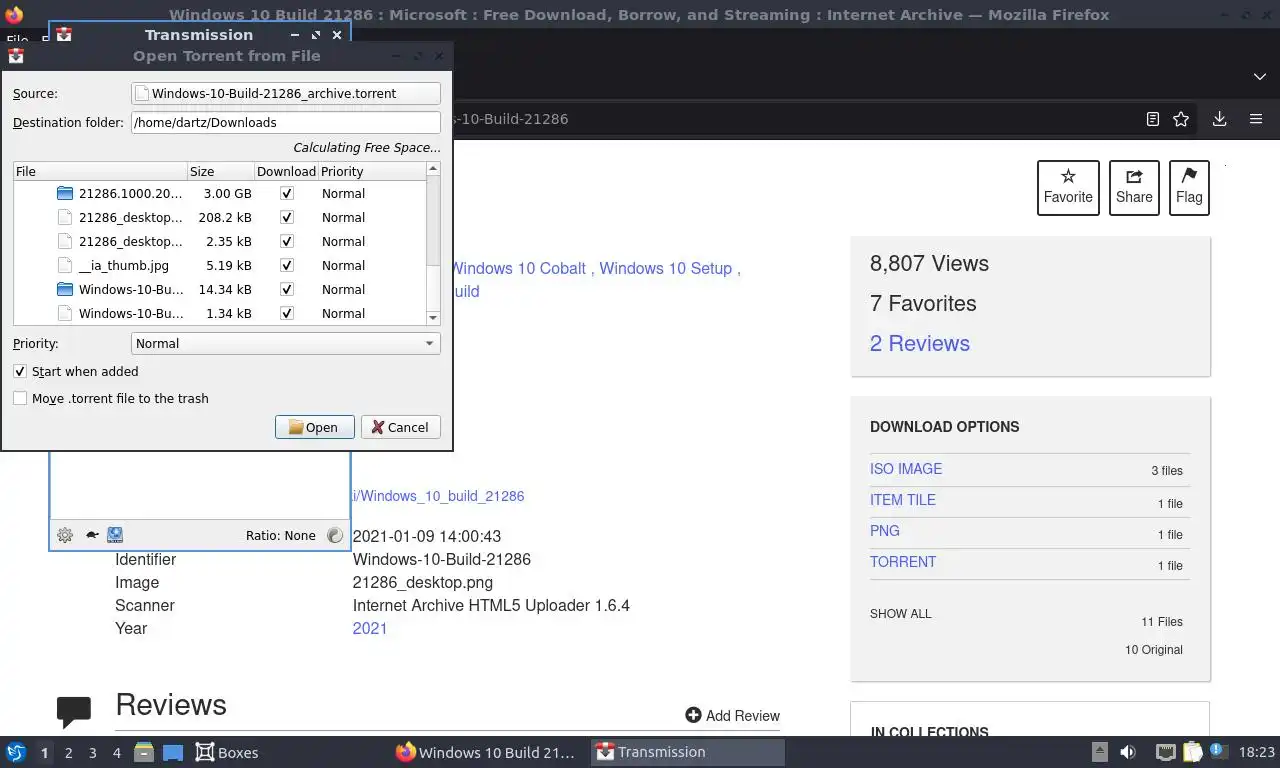Bookmark this page with star icon
The image size is (1280, 768).
coord(1181,119)
